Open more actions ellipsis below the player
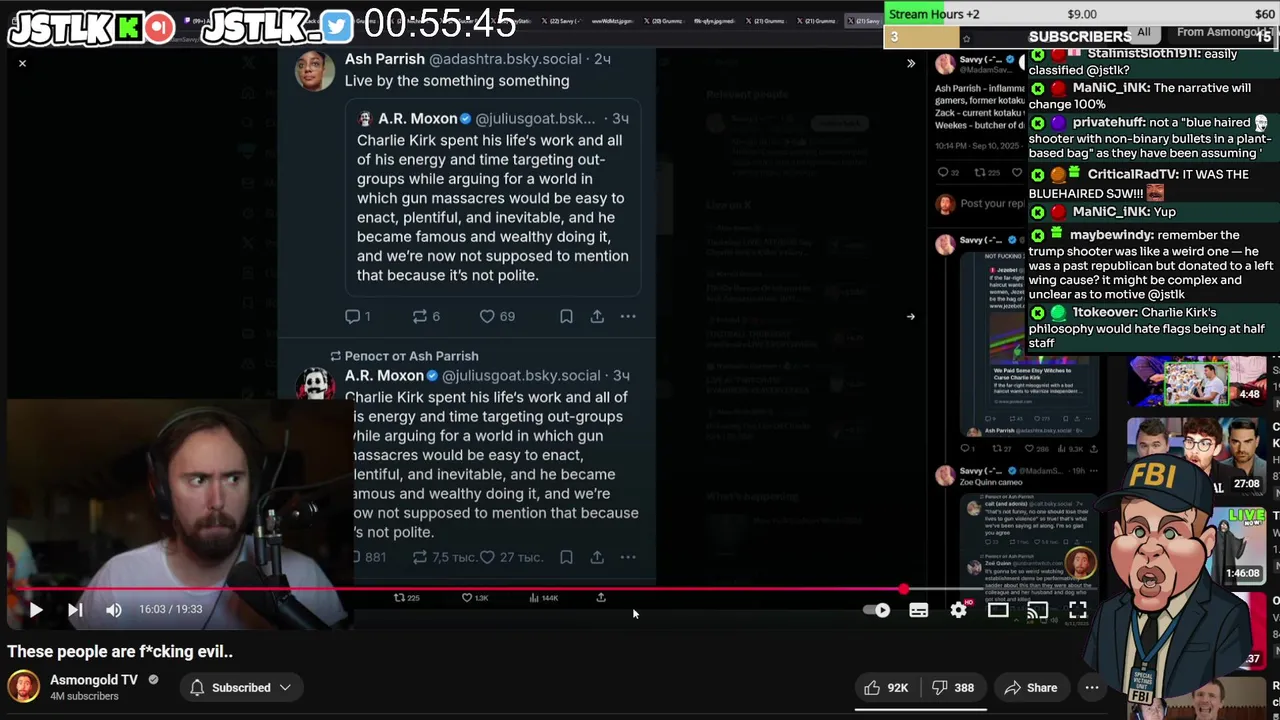The image size is (1280, 720). tap(1092, 688)
